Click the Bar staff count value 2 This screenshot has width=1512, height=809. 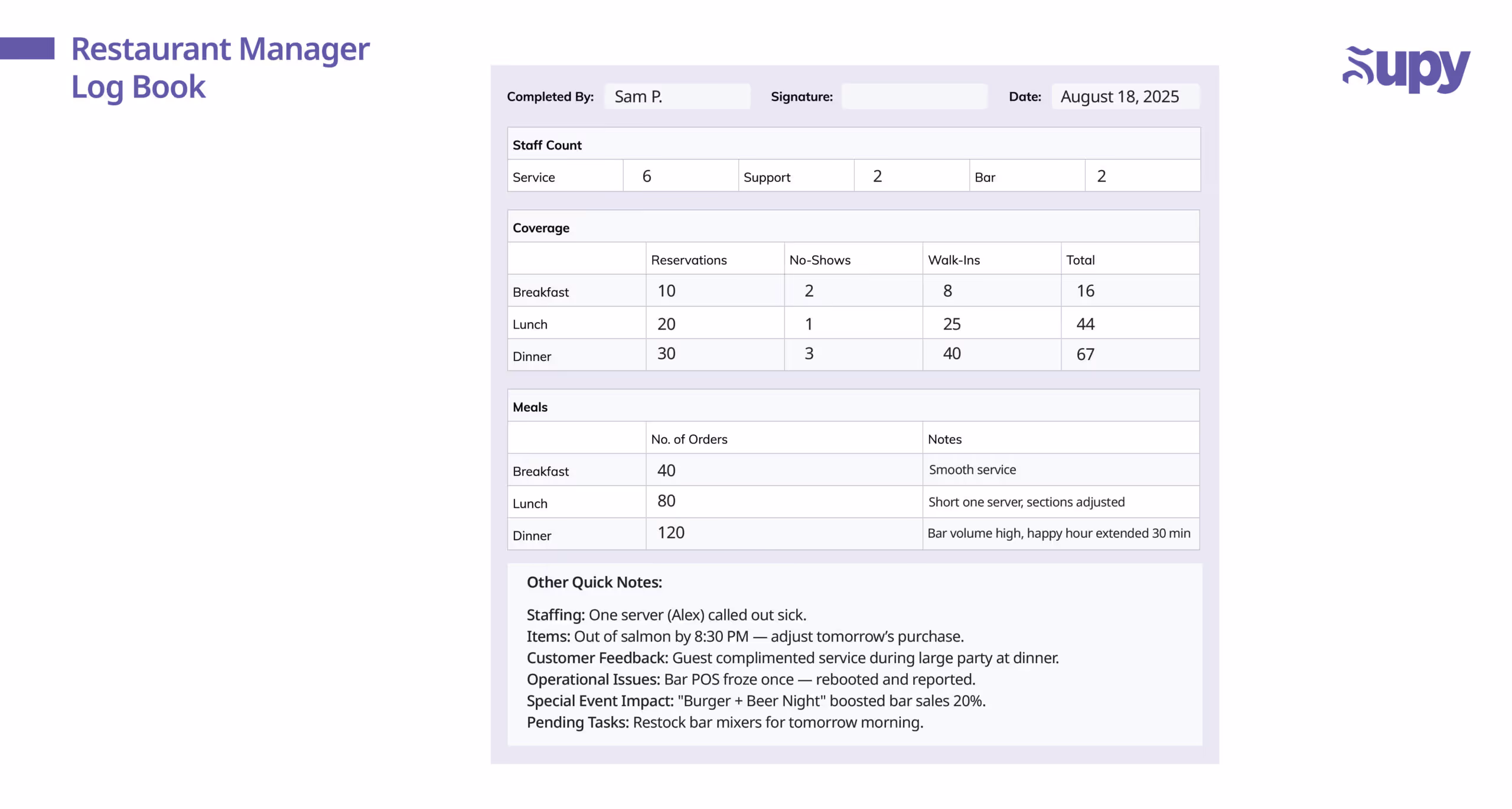pos(1102,176)
